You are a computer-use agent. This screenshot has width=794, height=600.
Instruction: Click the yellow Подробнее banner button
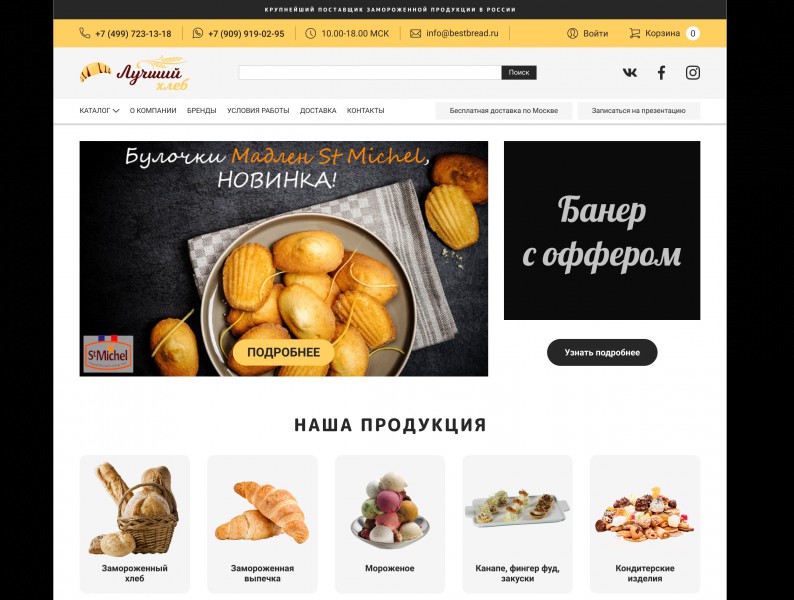click(x=284, y=352)
